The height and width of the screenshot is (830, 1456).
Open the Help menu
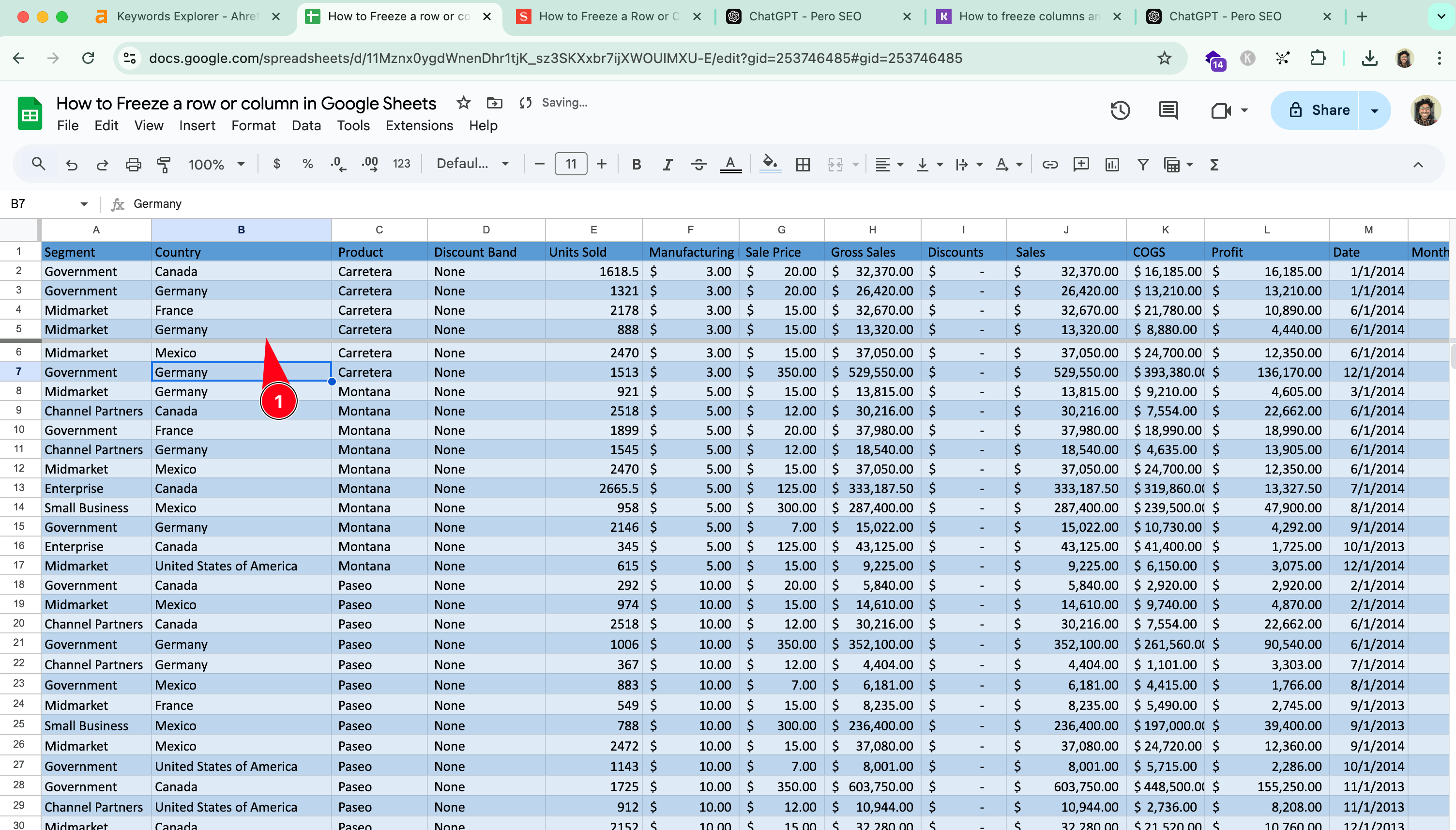pyautogui.click(x=483, y=125)
